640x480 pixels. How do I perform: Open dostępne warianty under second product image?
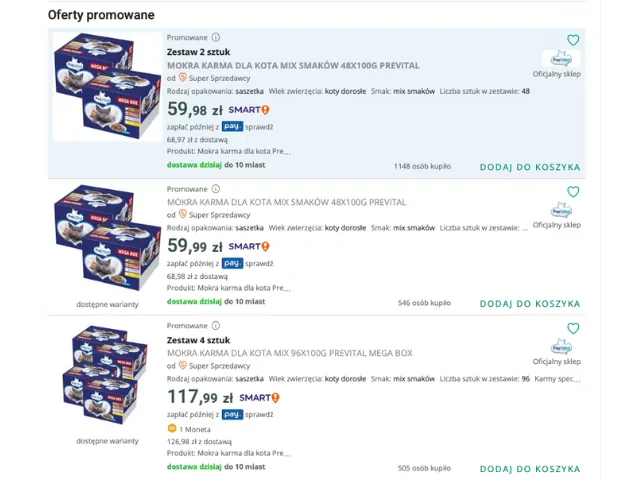107,304
